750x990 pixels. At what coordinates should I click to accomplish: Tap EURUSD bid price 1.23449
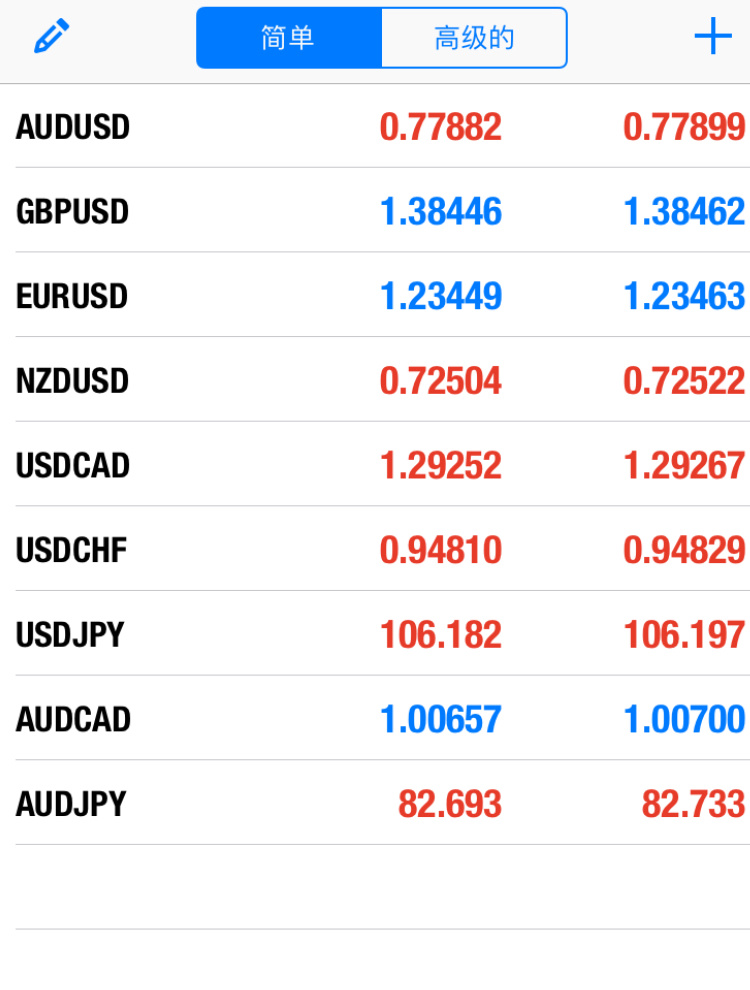tap(441, 296)
